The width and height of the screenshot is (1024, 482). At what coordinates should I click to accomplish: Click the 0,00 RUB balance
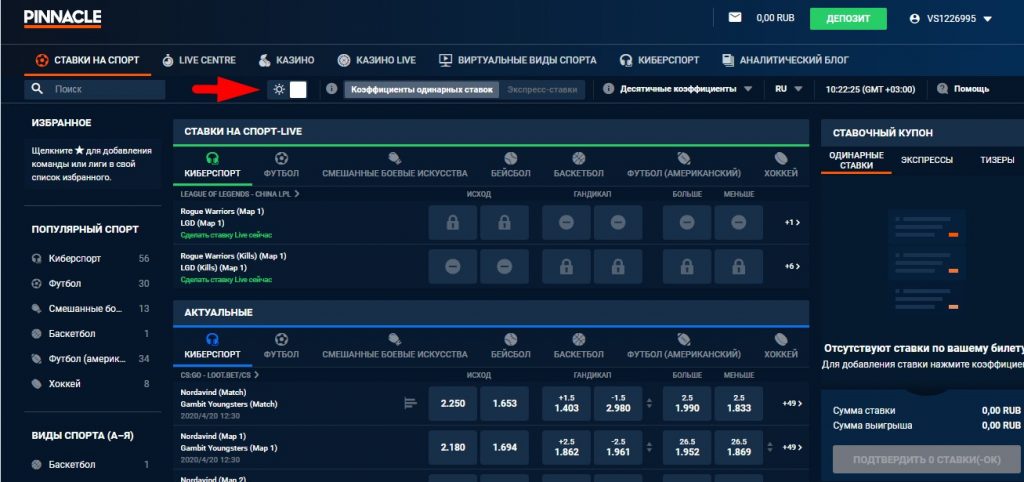(x=775, y=18)
